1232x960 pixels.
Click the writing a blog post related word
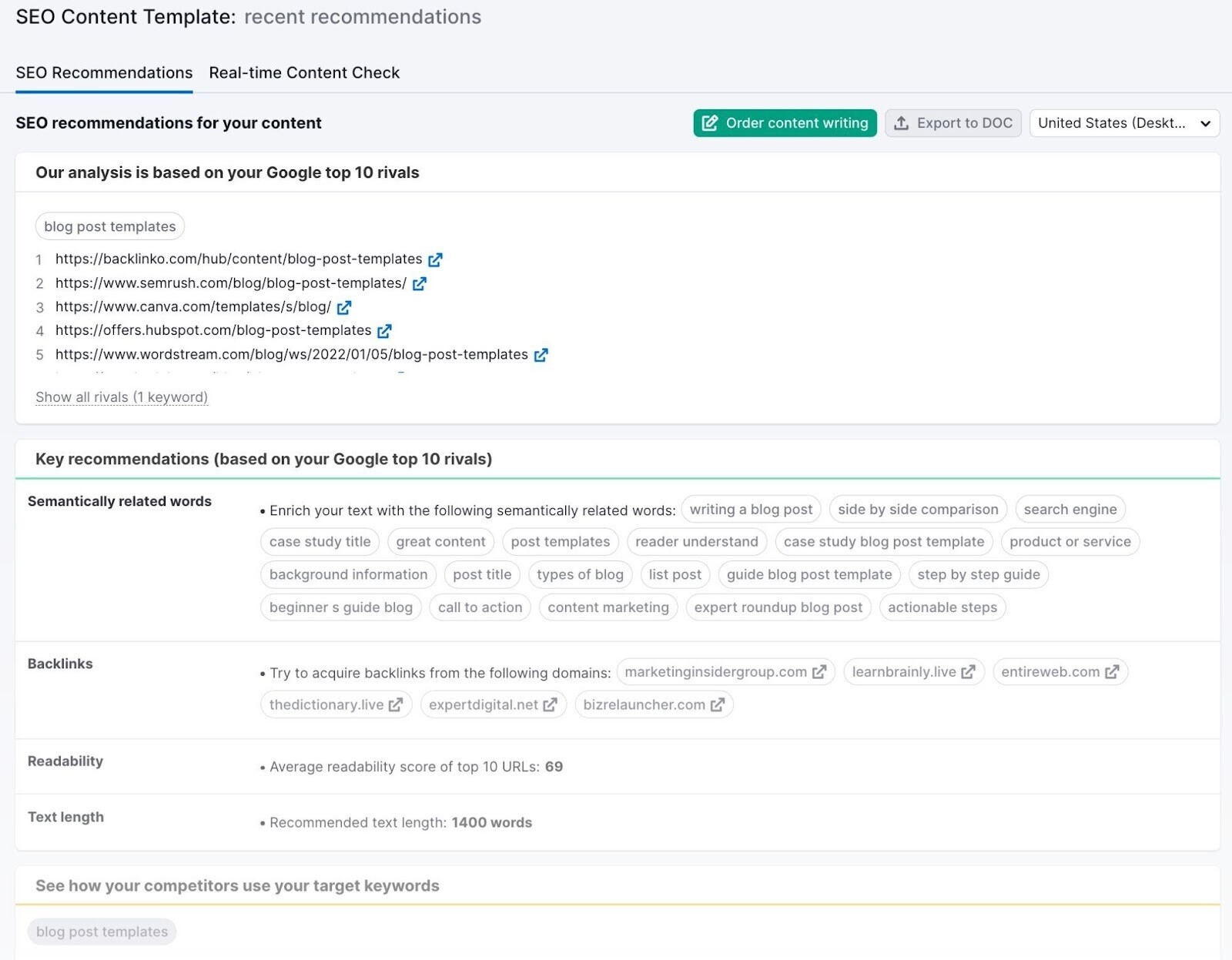click(750, 509)
